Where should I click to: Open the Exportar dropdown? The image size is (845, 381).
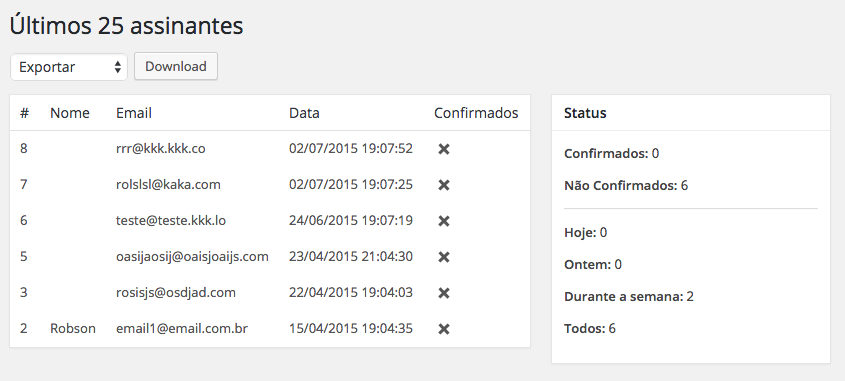pyautogui.click(x=69, y=67)
